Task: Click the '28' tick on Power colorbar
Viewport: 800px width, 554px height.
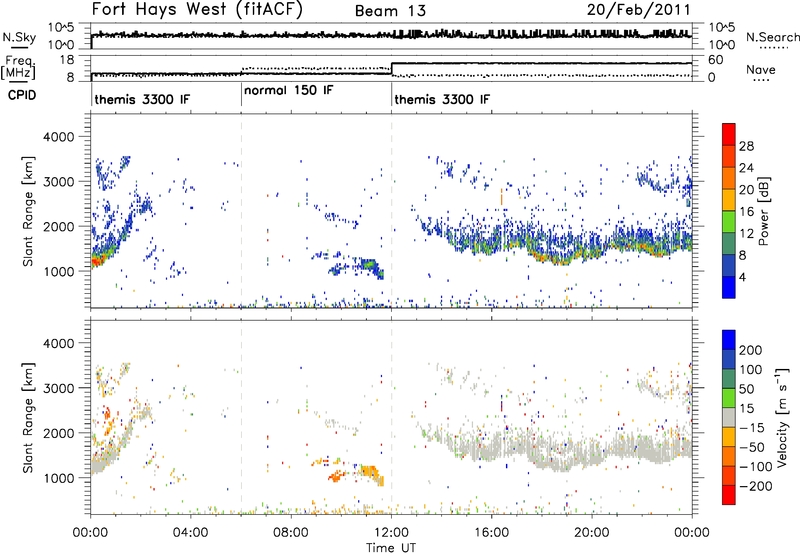Action: (x=746, y=146)
